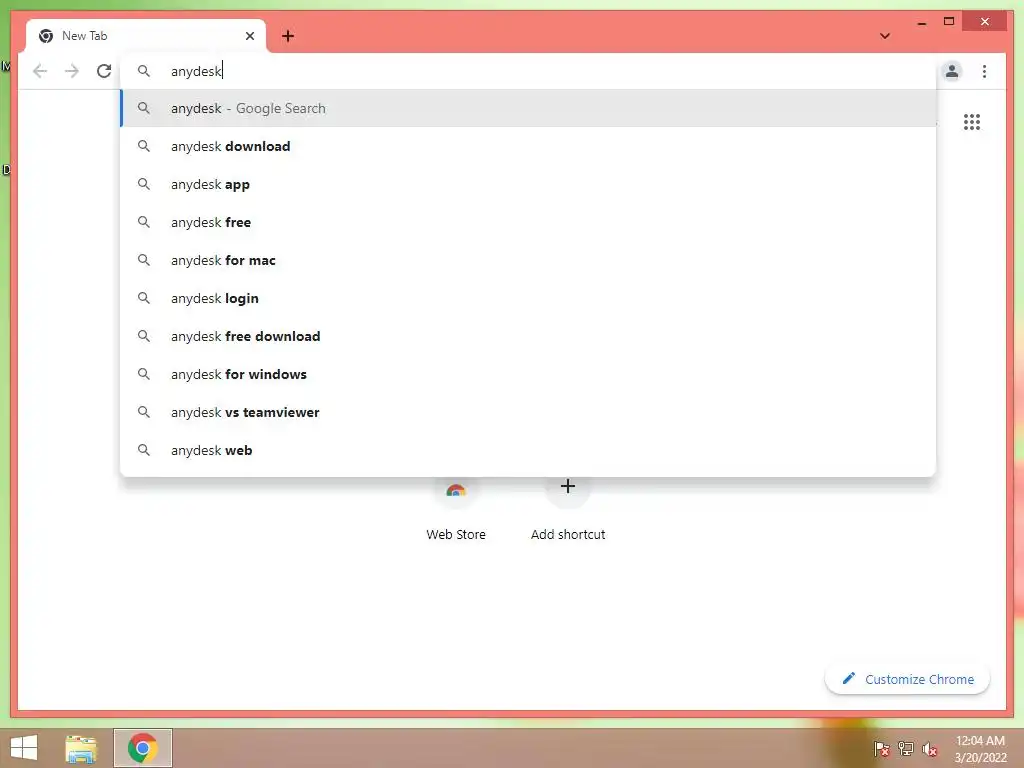Open the Windows Start button

click(24, 748)
